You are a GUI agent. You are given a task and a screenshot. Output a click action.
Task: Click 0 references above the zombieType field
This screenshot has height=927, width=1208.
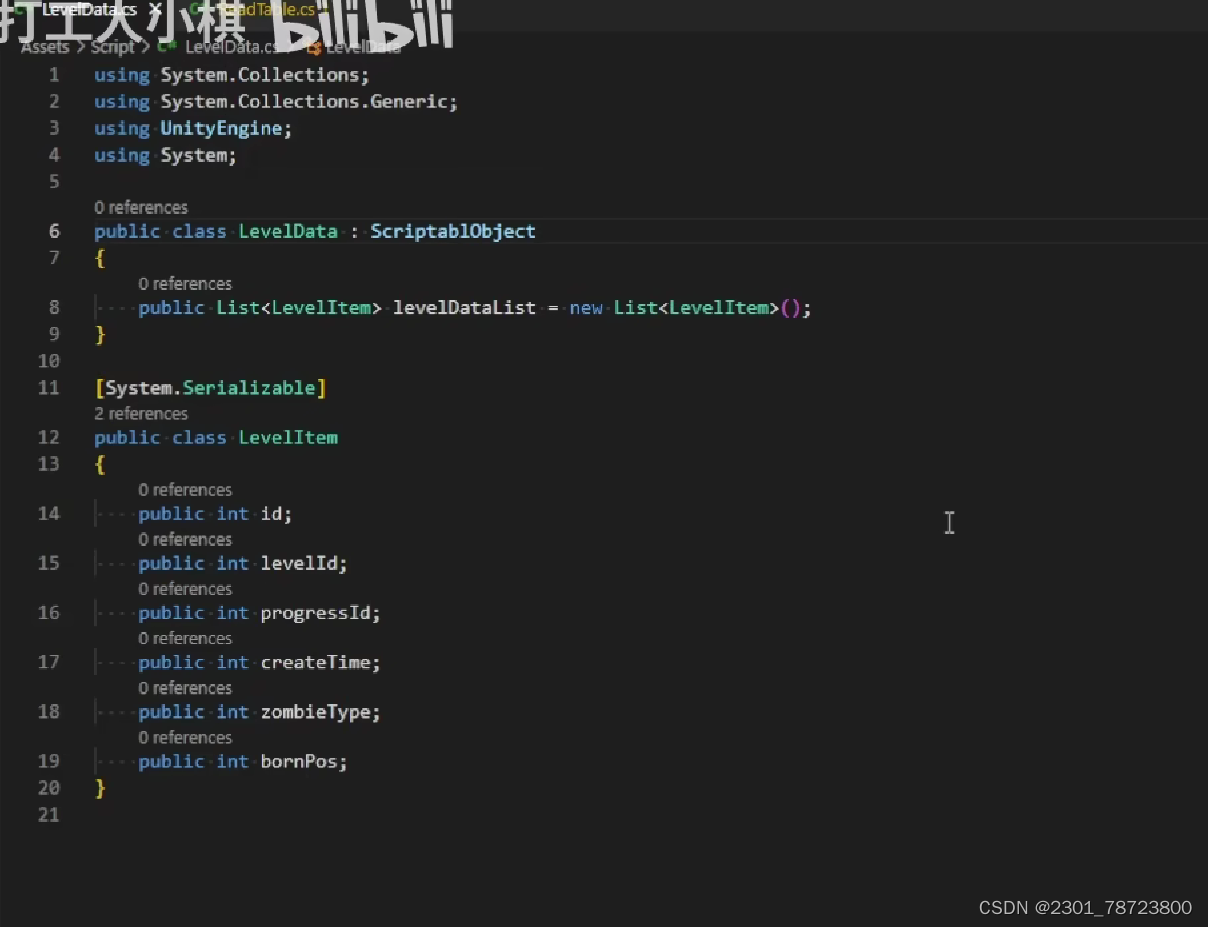point(185,688)
